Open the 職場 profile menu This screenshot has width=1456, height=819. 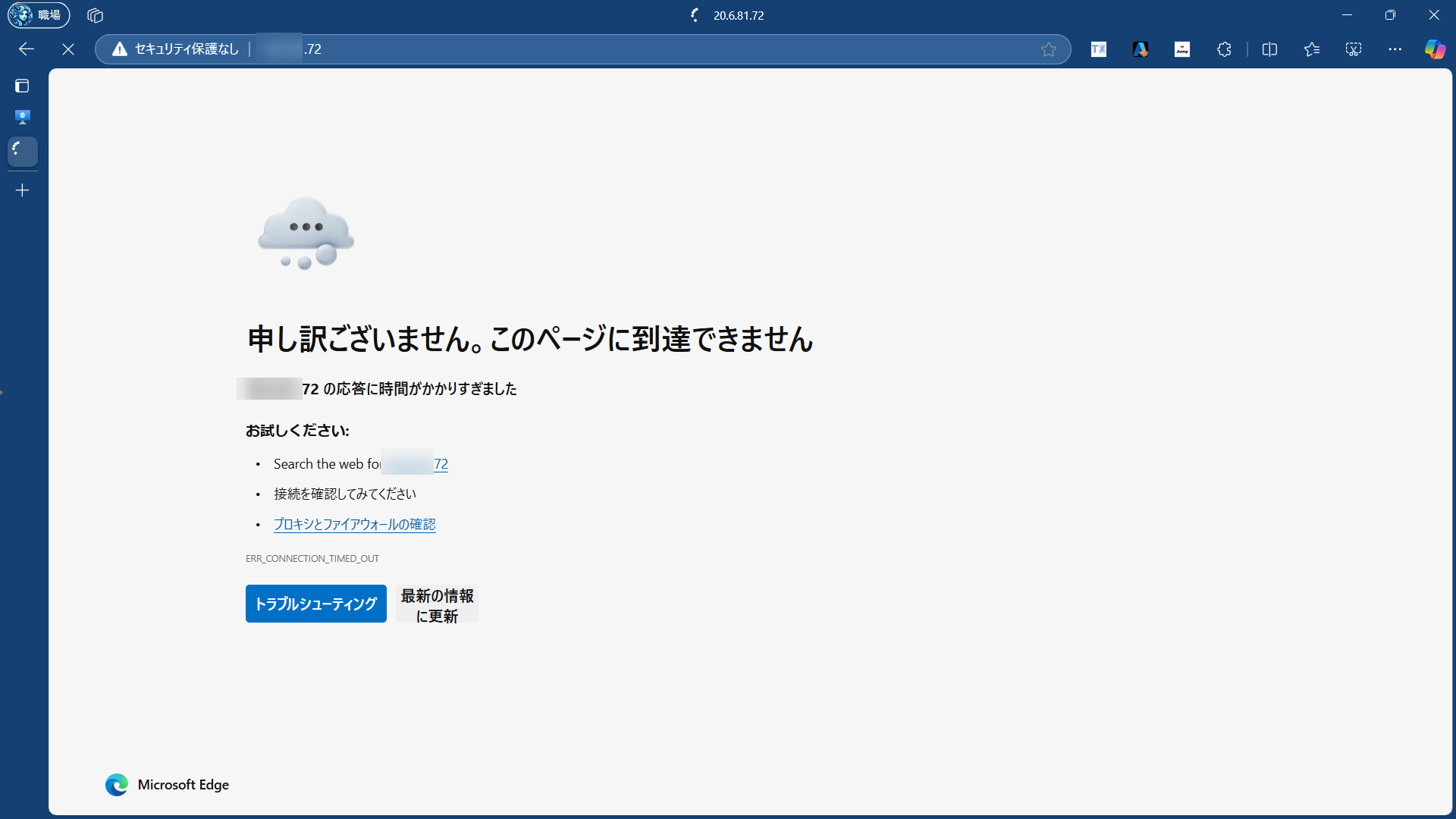click(x=39, y=15)
